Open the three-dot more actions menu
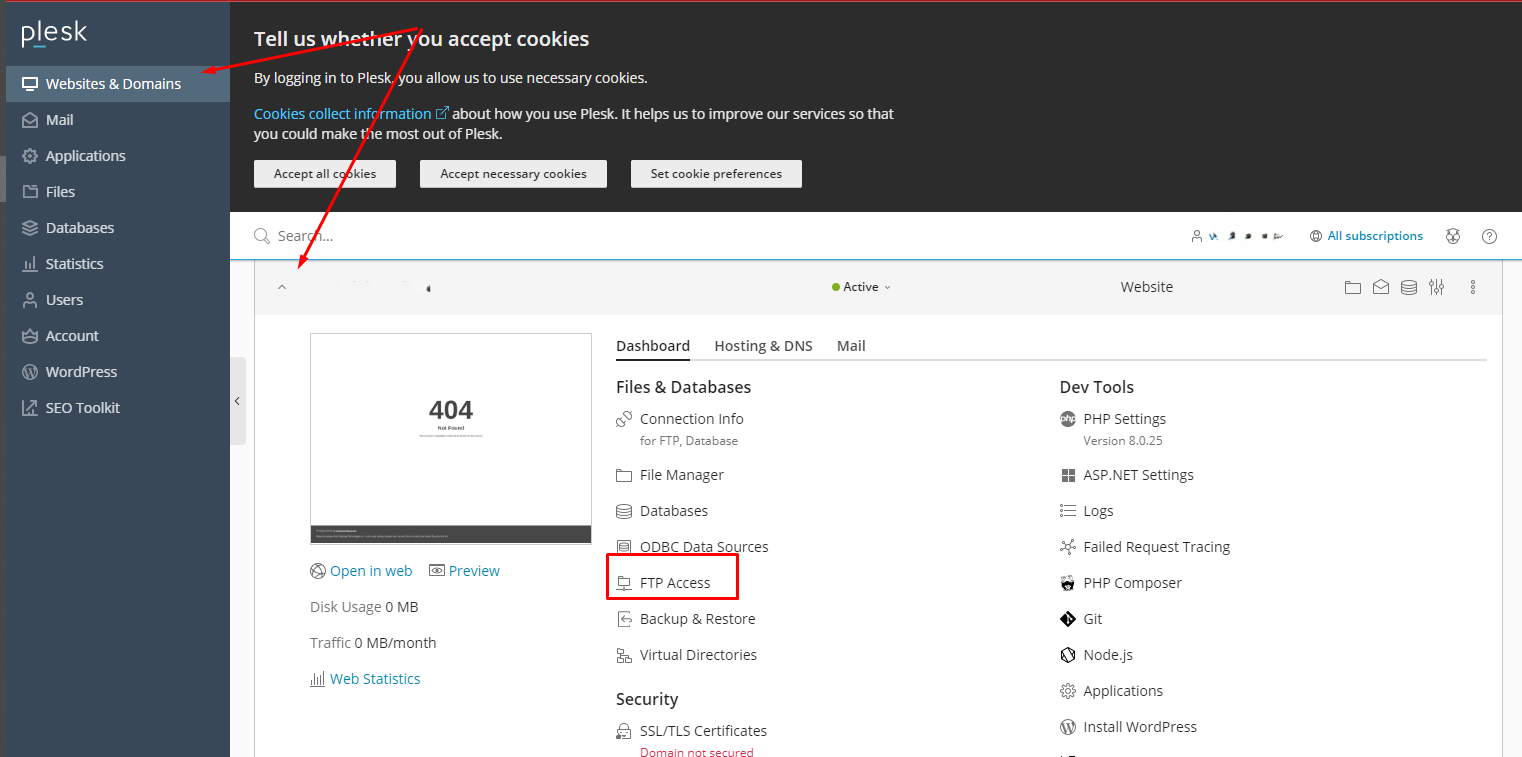This screenshot has height=757, width=1522. tap(1473, 287)
